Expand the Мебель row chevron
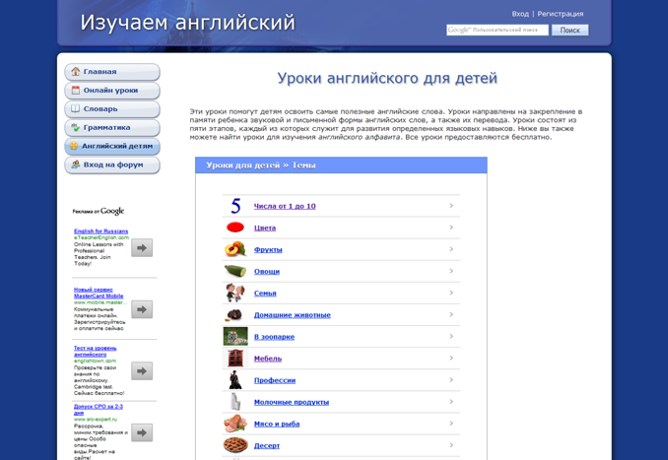This screenshot has height=460, width=668. tap(451, 358)
